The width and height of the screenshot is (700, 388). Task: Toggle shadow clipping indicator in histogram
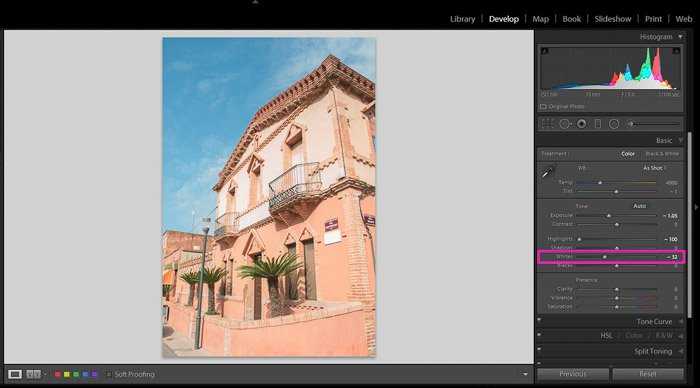(545, 51)
